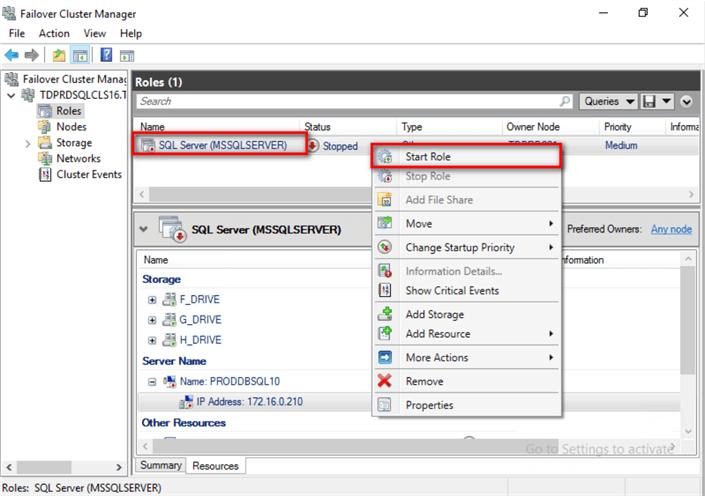This screenshot has width=705, height=496.
Task: Click the Up one level folder icon
Action: [59, 55]
